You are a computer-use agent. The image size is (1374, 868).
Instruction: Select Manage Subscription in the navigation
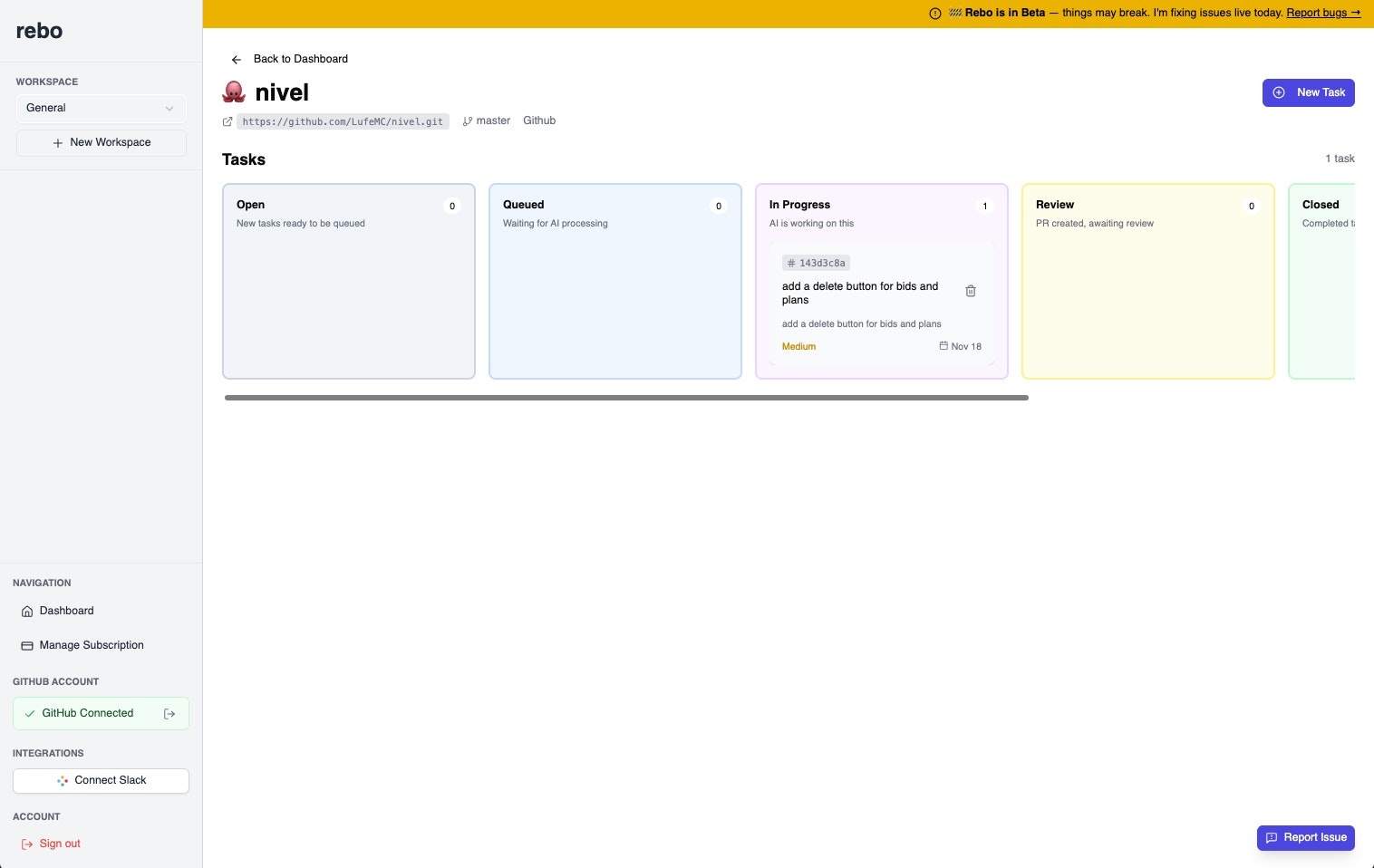91,645
